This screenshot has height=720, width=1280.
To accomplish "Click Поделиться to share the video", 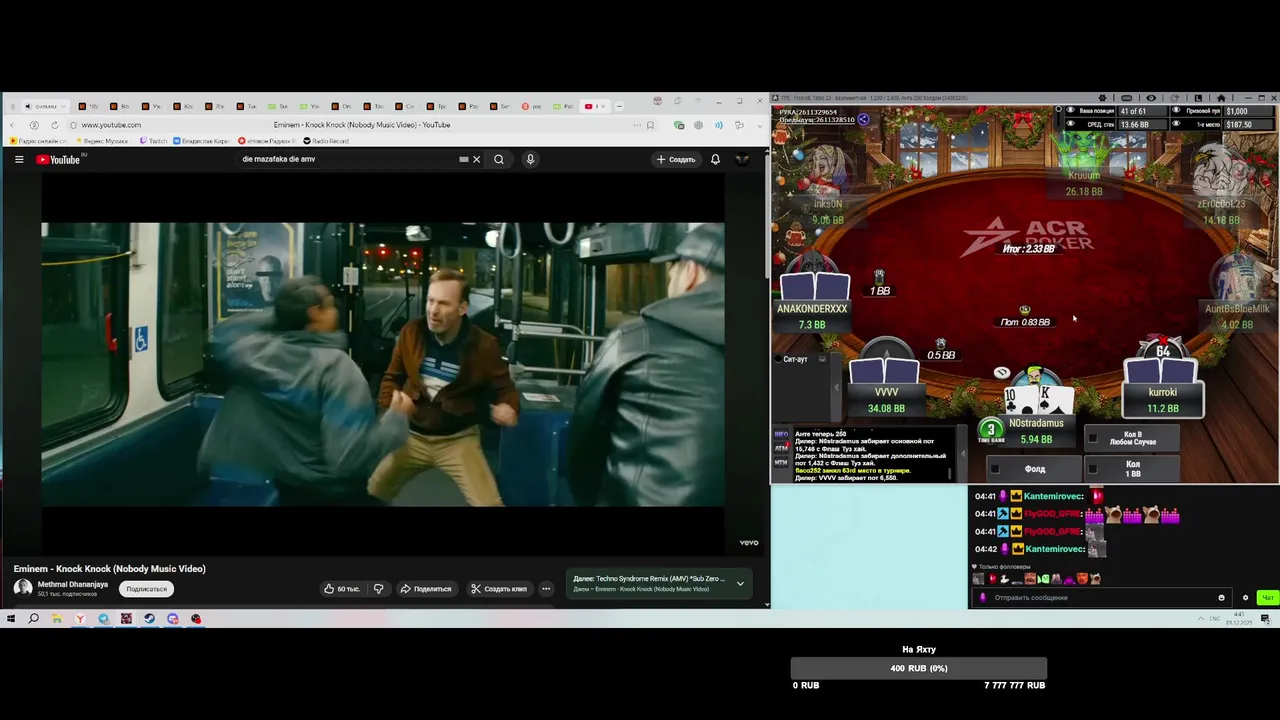I will click(425, 589).
